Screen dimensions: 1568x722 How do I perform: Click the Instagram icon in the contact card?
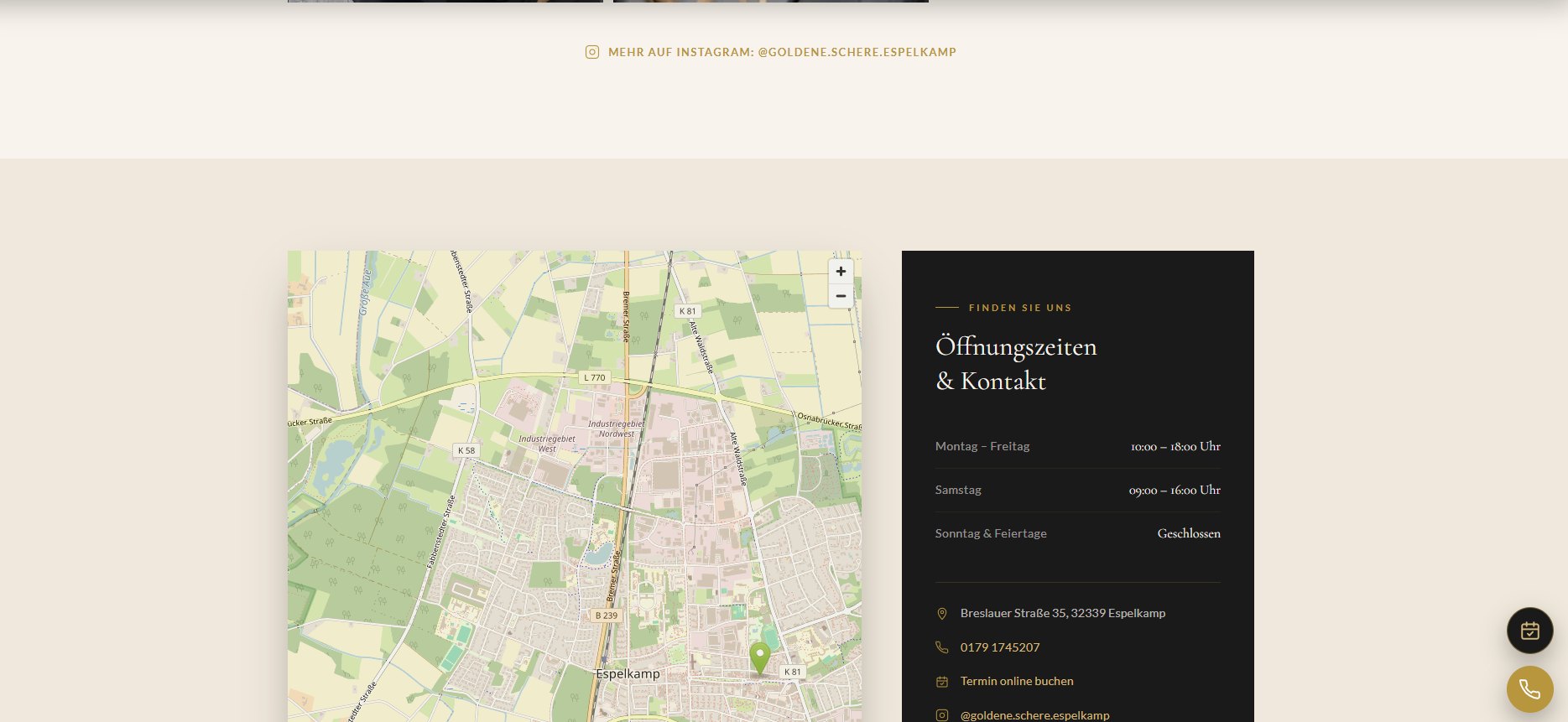(x=942, y=715)
